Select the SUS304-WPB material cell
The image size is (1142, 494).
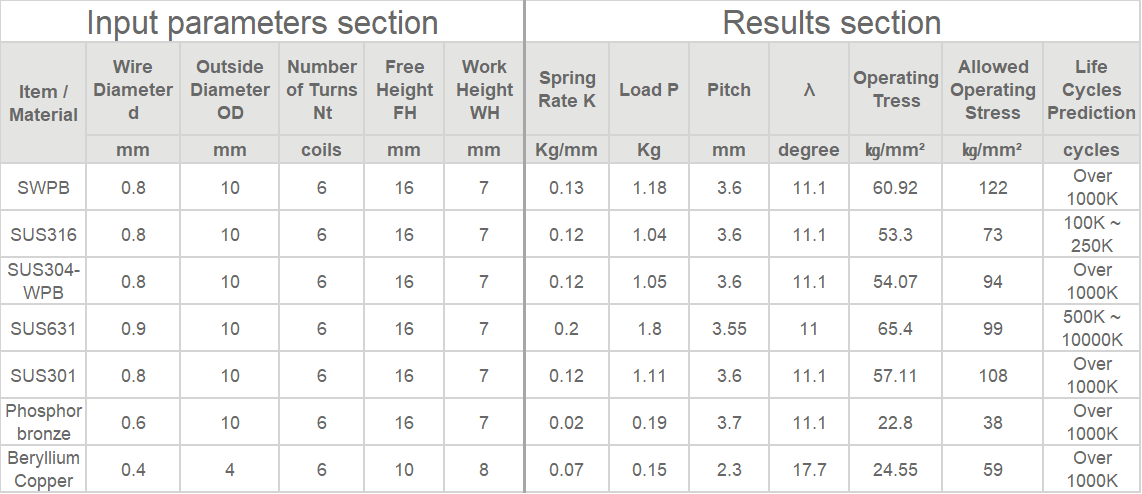point(44,281)
